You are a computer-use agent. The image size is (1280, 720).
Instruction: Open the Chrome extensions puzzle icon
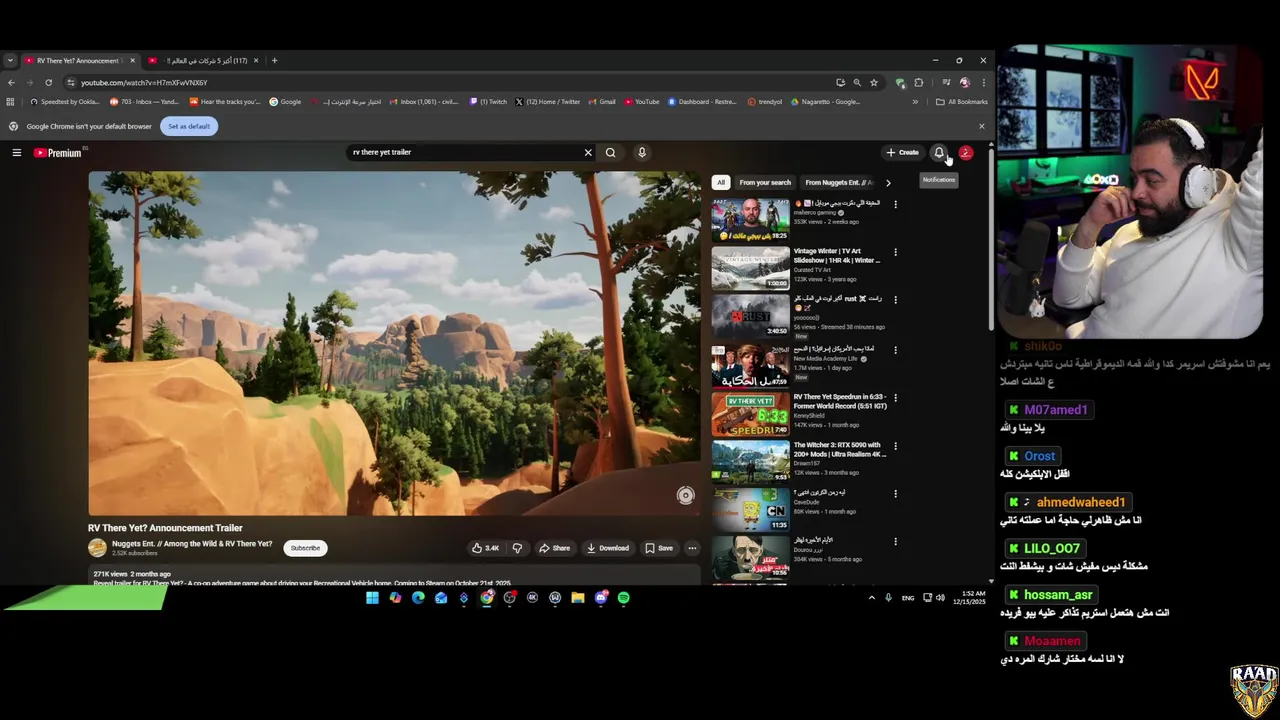pos(919,83)
